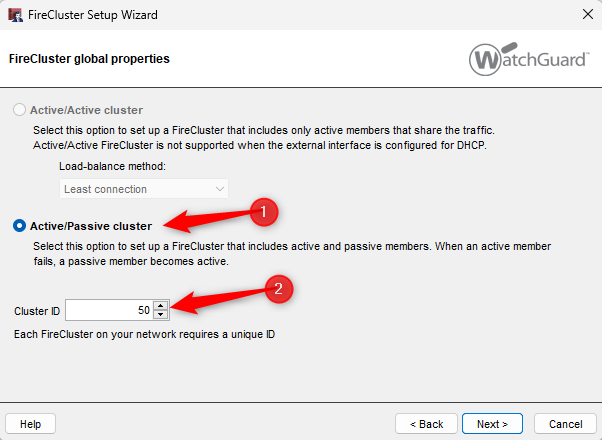
Task: Click the Active/Active cluster label text
Action: 86,110
